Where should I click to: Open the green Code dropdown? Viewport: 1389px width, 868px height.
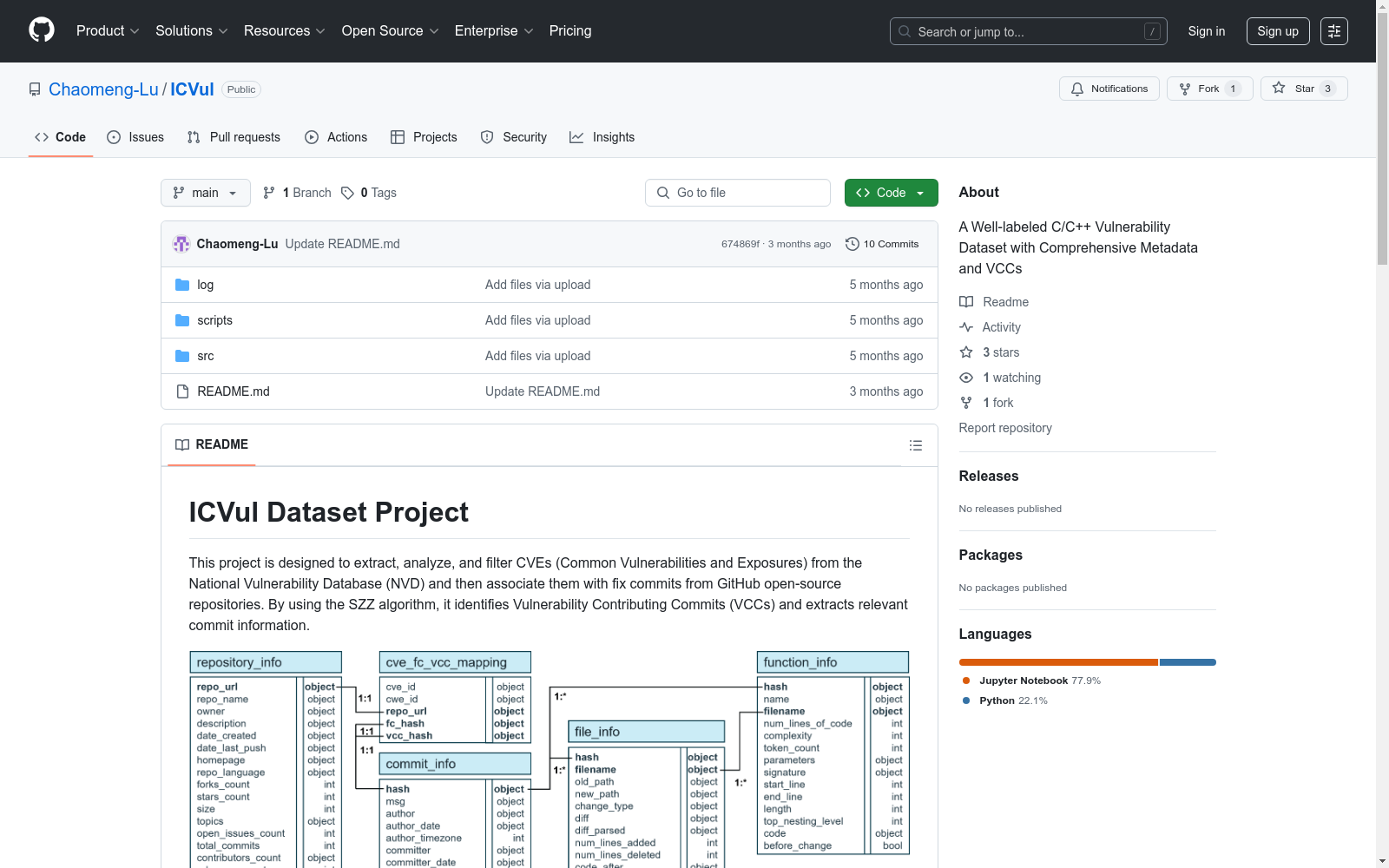891,193
